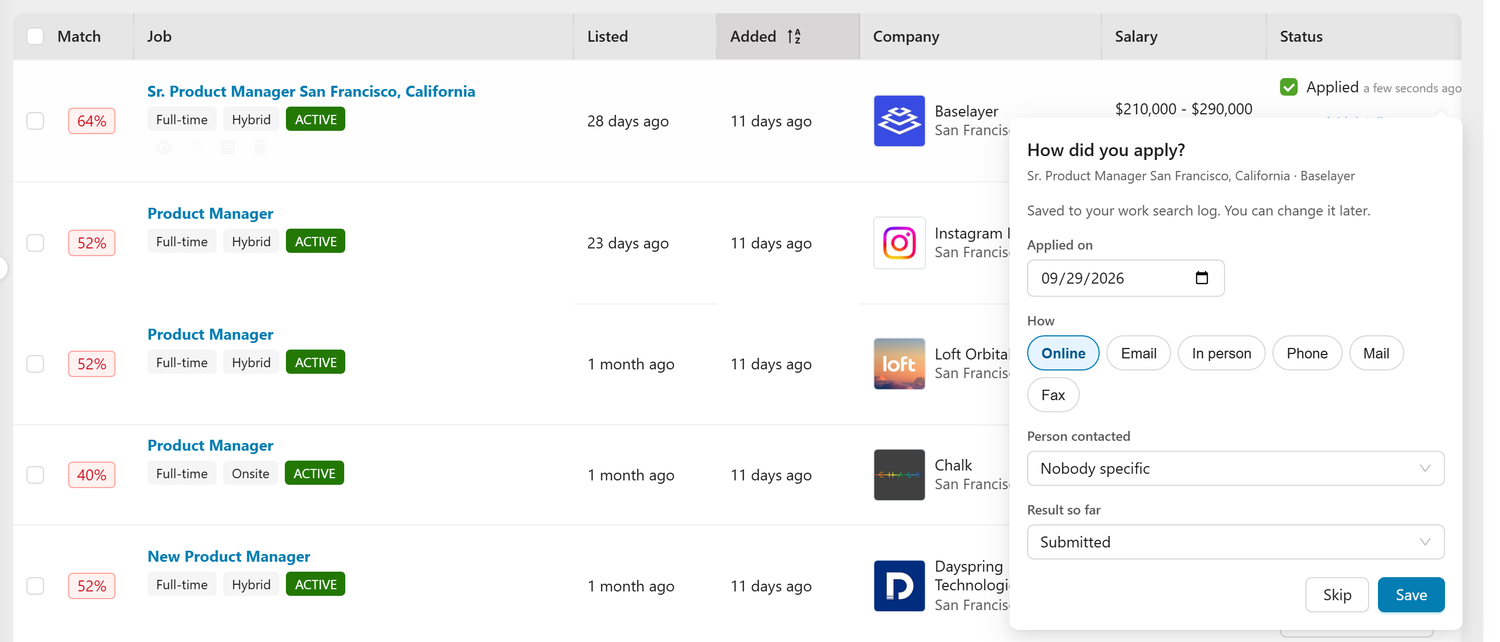Click the Chalk company name

point(954,465)
